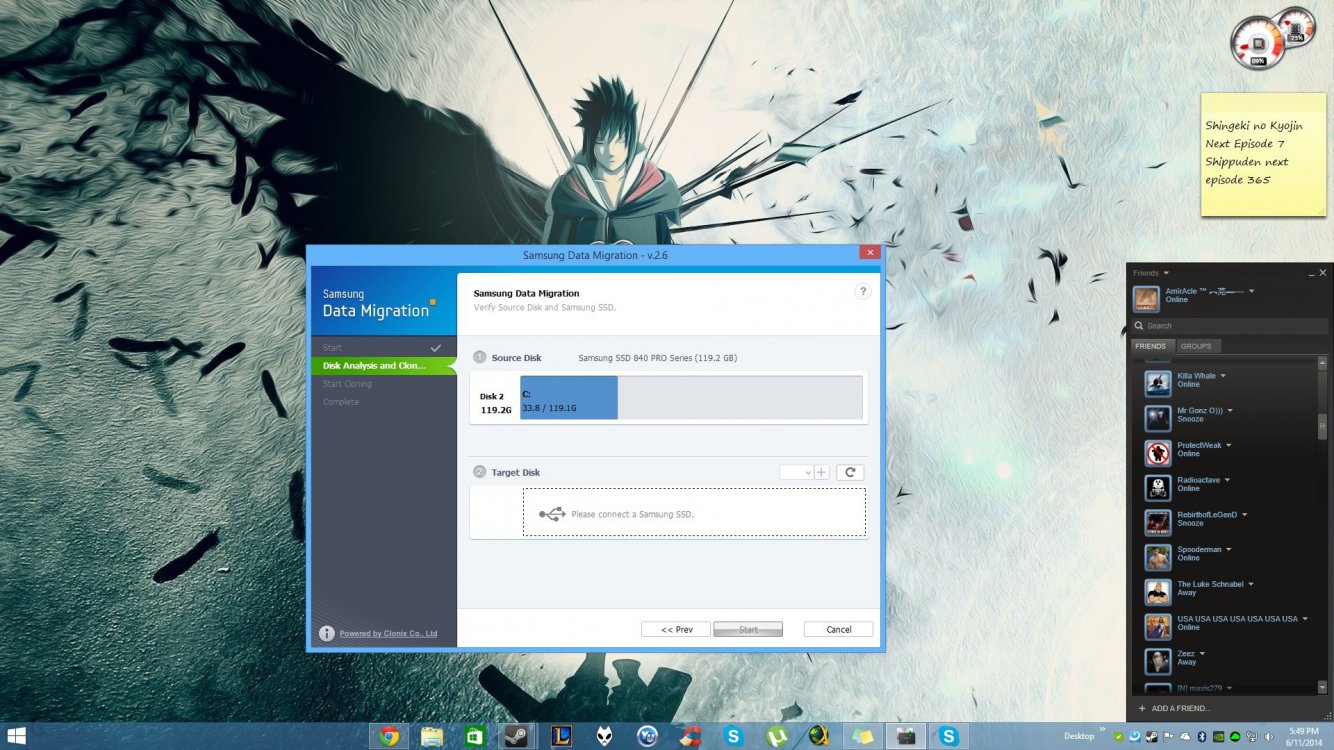Open The Luke Schnabel's dropdown arrow
Image resolution: width=1334 pixels, height=750 pixels.
tap(1251, 584)
